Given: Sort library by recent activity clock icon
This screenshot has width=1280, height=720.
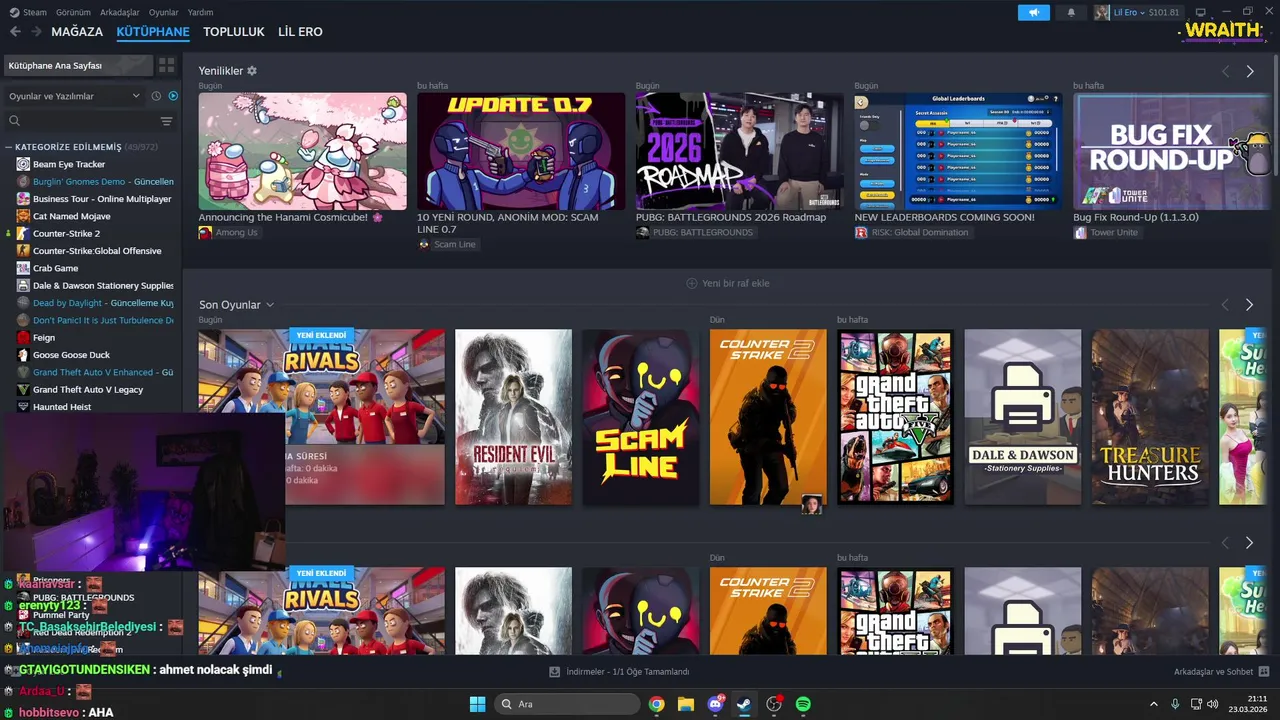Looking at the screenshot, I should coord(156,96).
